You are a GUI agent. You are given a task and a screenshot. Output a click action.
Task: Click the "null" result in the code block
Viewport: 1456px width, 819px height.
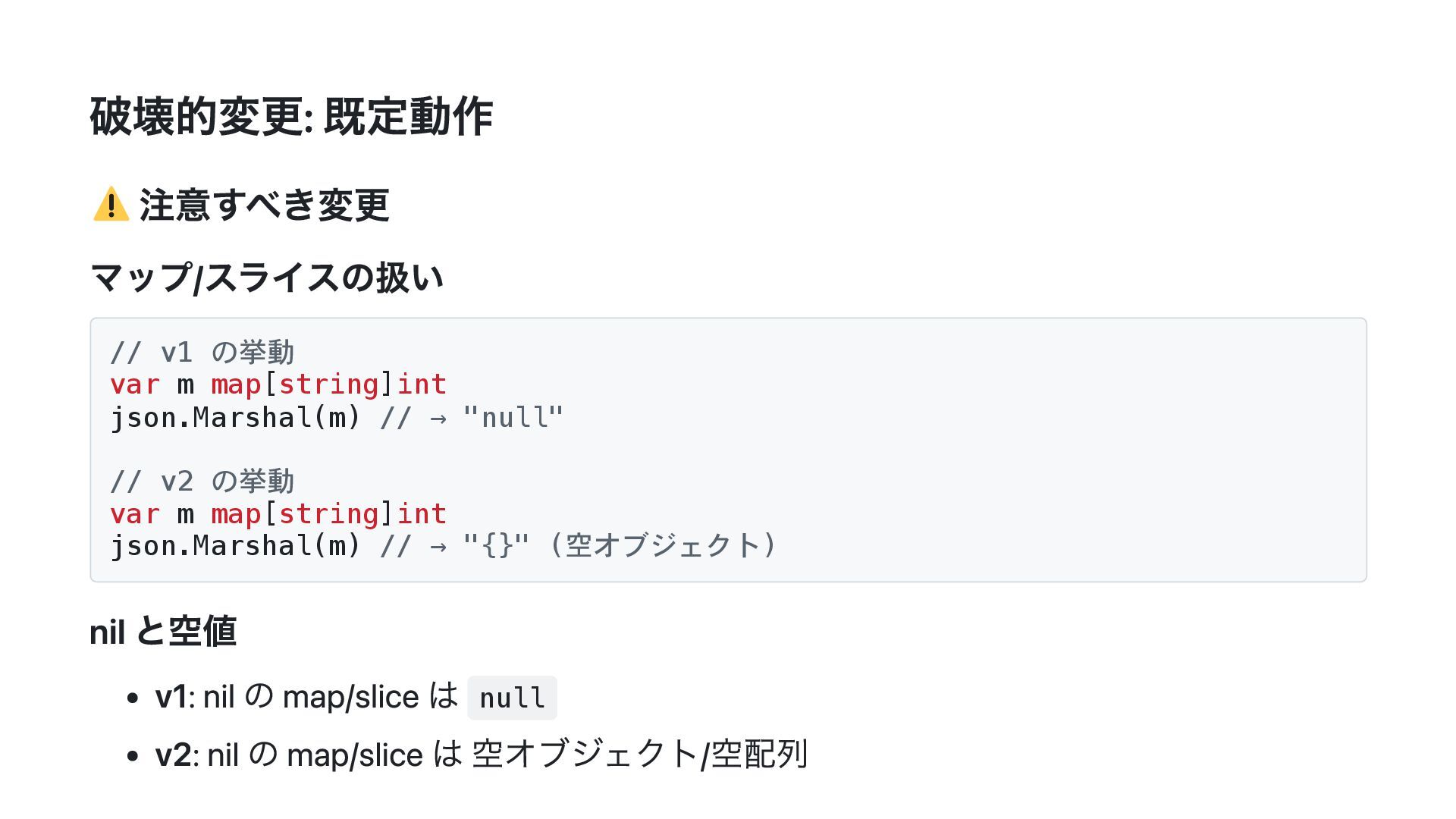513,417
